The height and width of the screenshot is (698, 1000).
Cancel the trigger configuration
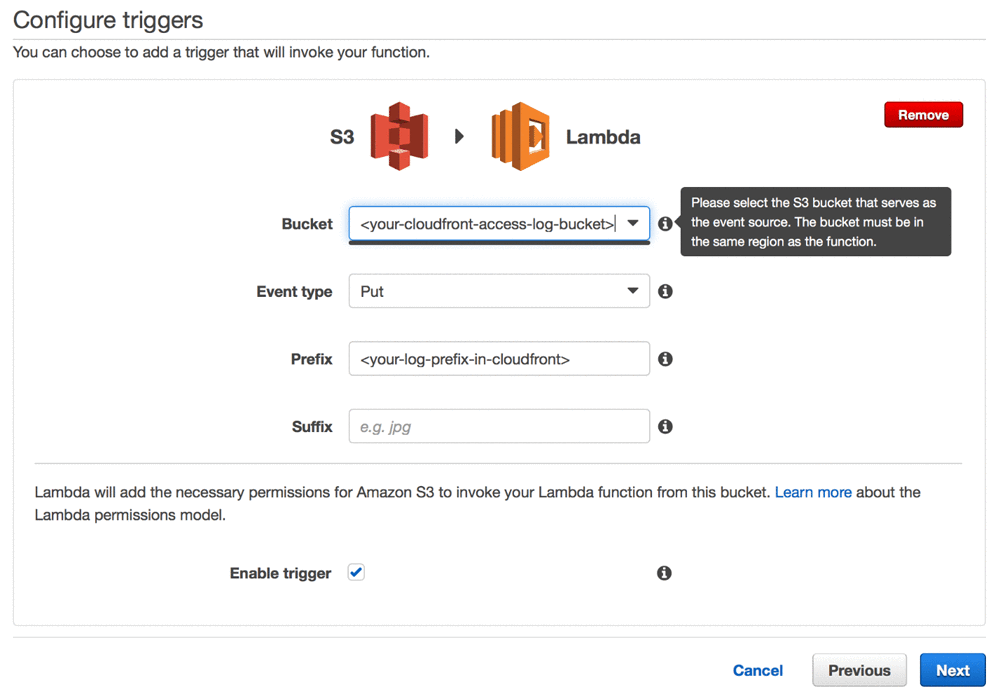[758, 671]
